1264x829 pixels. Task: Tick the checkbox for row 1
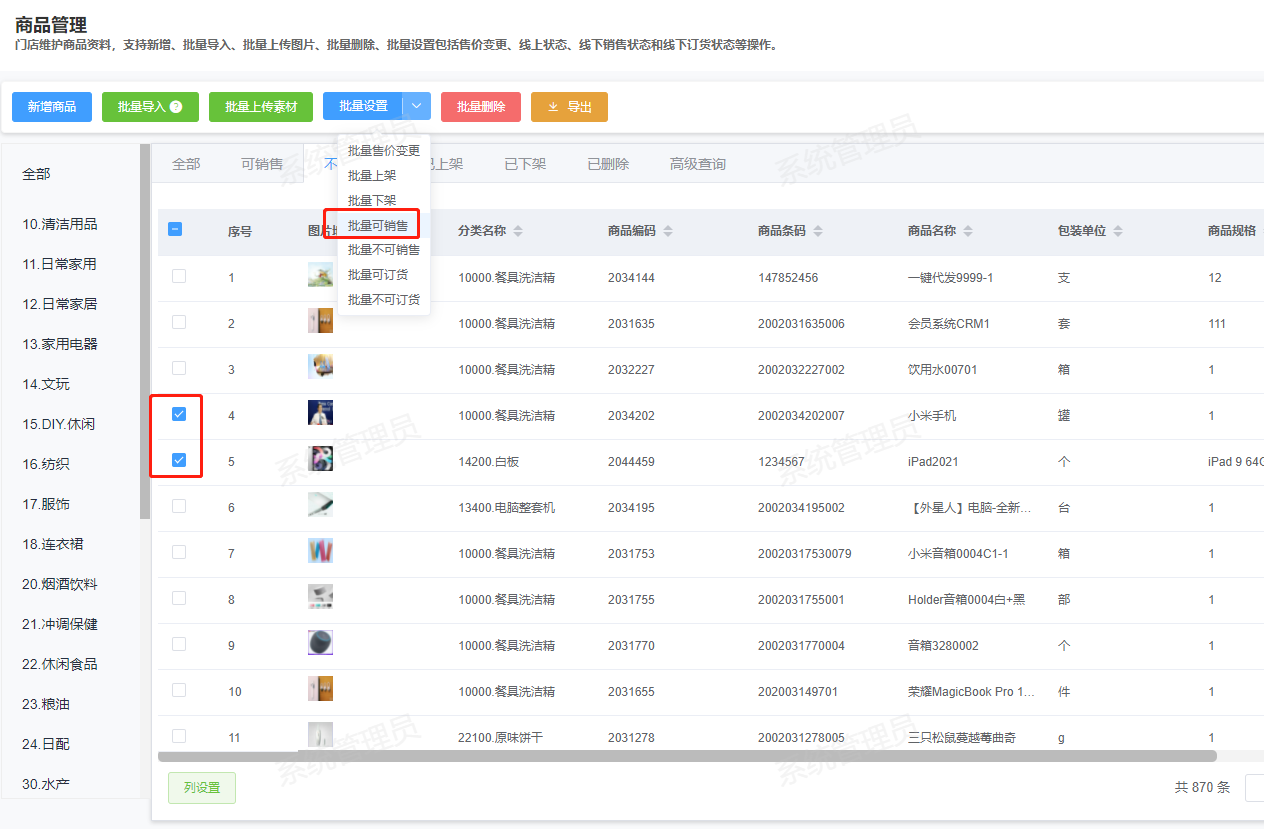tap(179, 276)
